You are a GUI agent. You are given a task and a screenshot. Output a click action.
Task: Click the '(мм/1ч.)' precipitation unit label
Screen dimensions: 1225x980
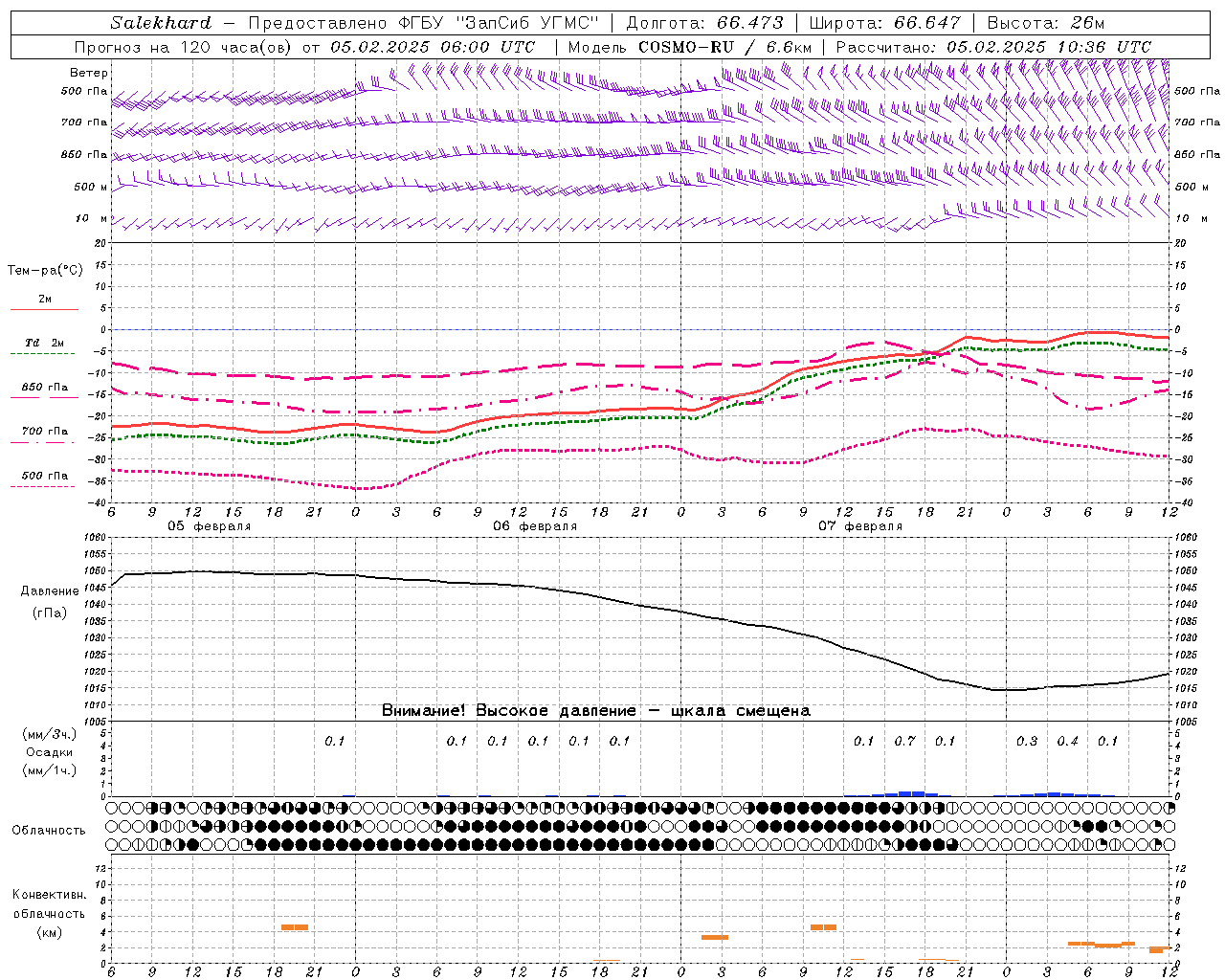click(x=50, y=770)
